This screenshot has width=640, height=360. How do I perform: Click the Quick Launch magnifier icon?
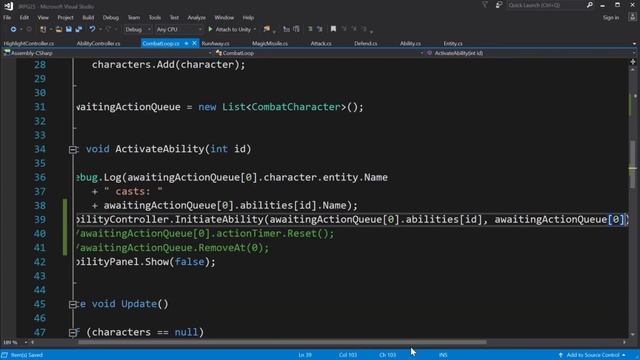[x=590, y=5]
